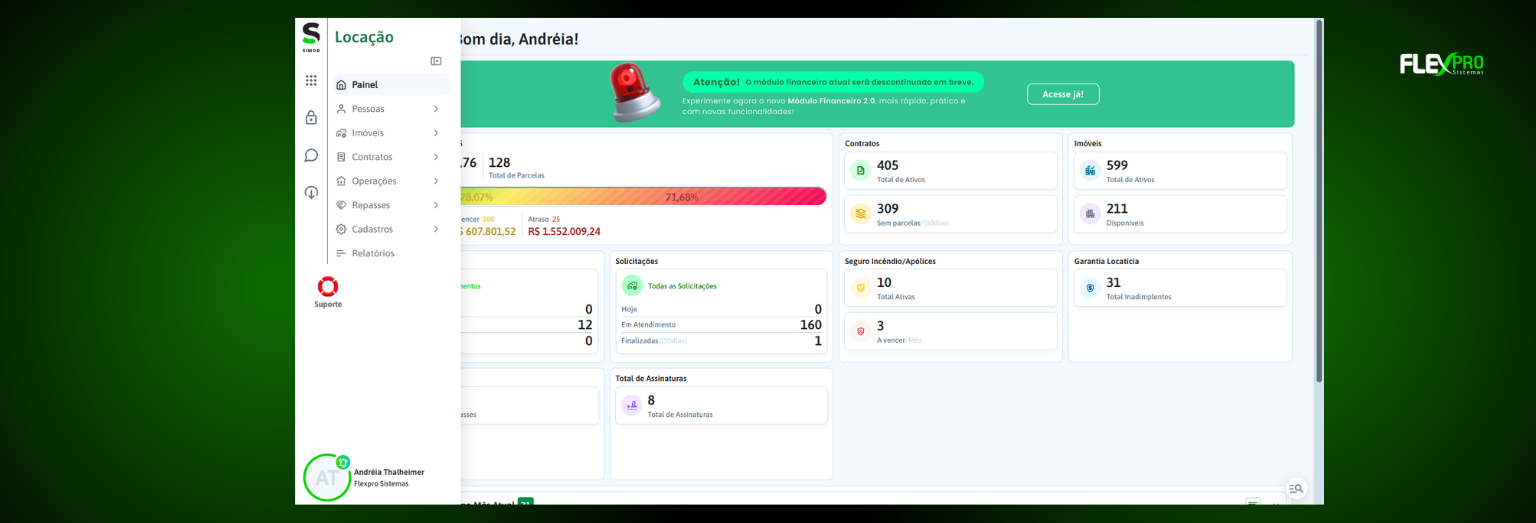This screenshot has width=1536, height=523.
Task: Click the green contract icon beside 405
Action: pos(860,171)
